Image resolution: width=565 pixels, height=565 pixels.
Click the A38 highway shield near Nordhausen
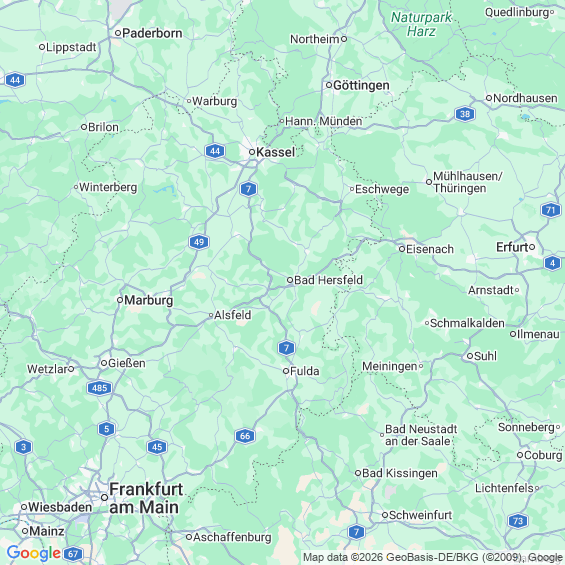465,114
